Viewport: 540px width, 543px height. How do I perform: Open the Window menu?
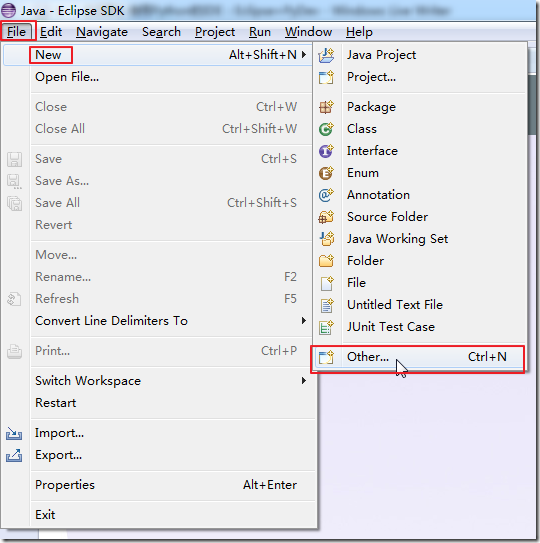[x=308, y=32]
